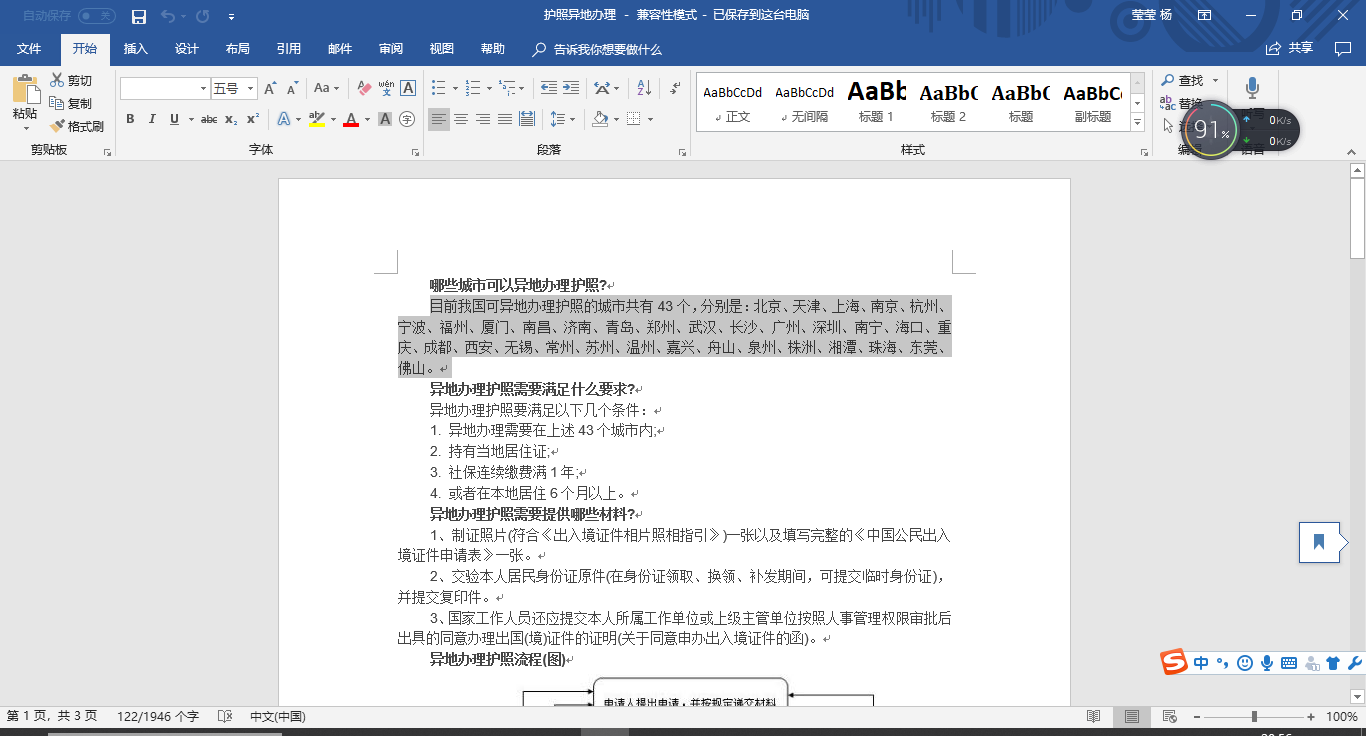
Task: Apply the 无间隔 style
Action: [x=805, y=102]
